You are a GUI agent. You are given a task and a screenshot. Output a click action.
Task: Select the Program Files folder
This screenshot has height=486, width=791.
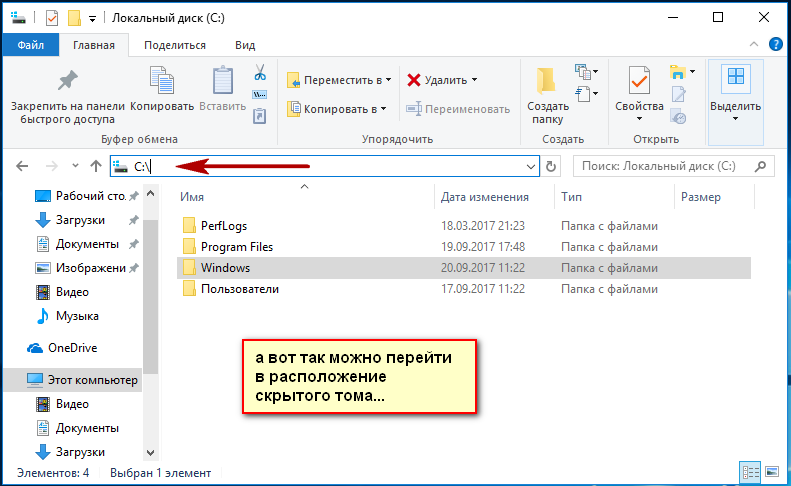tap(237, 247)
